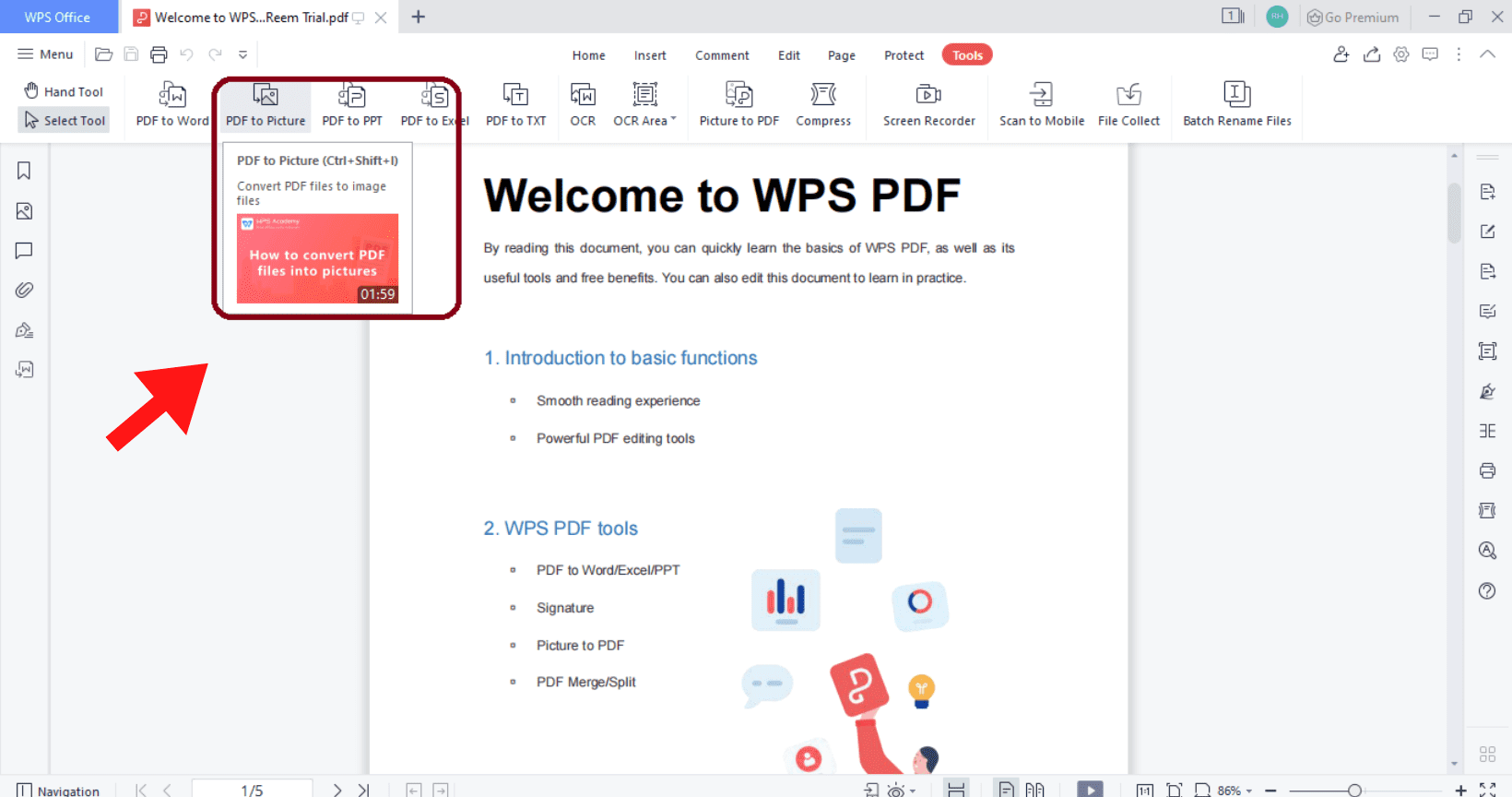Click the zoom slider handle
The image size is (1512, 797).
point(1354,791)
